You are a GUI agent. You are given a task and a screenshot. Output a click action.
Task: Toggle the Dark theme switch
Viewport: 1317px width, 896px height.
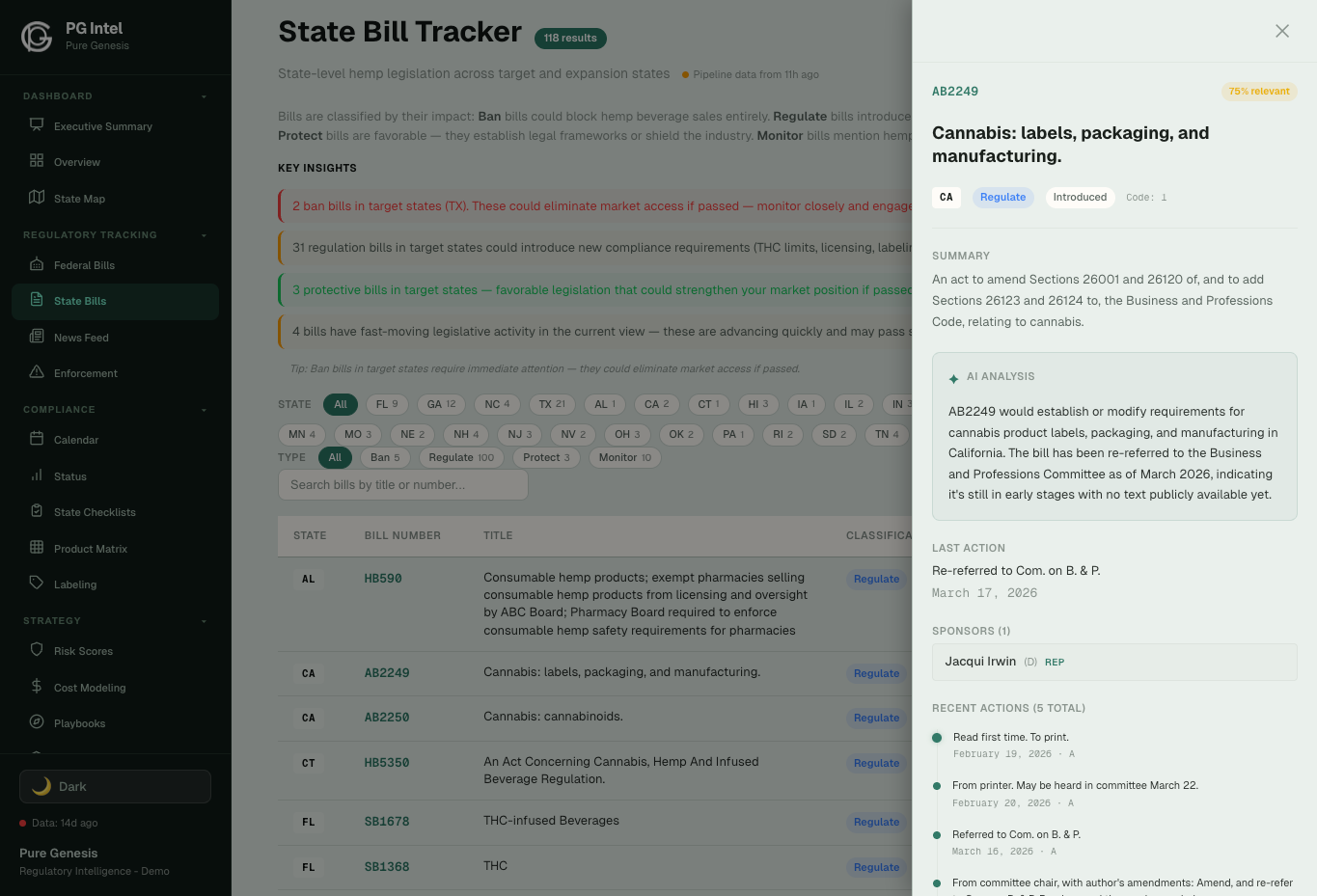point(115,786)
